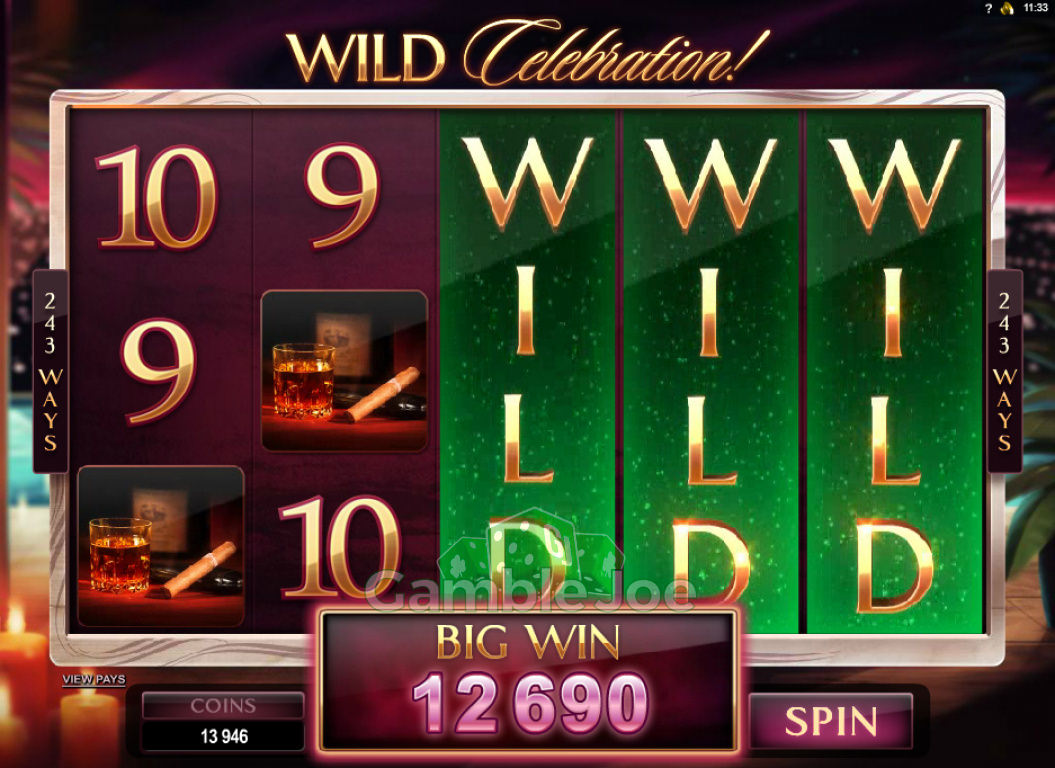Image resolution: width=1055 pixels, height=768 pixels.
Task: Click the BIG WIN 12690 banner
Action: point(528,680)
